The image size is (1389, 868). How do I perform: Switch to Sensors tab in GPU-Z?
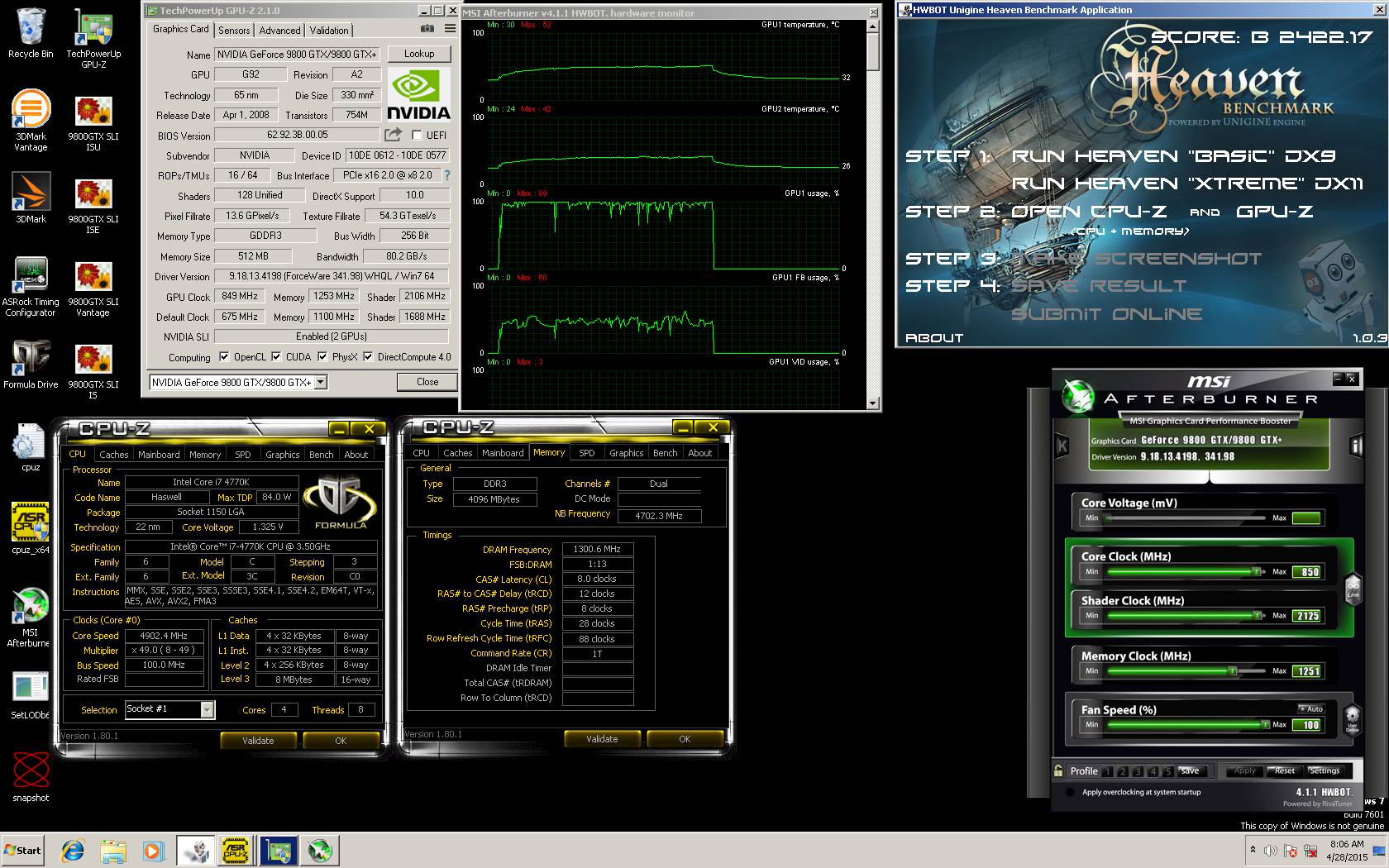pyautogui.click(x=234, y=30)
